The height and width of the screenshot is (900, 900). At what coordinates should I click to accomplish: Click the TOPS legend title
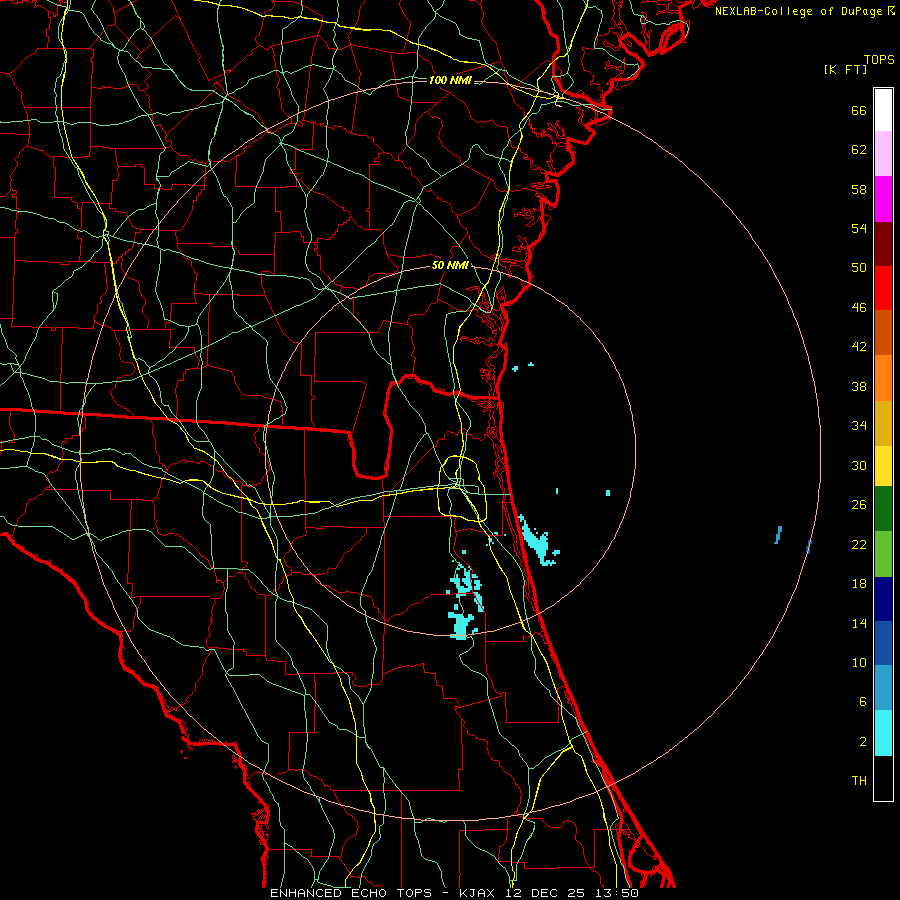[879, 59]
